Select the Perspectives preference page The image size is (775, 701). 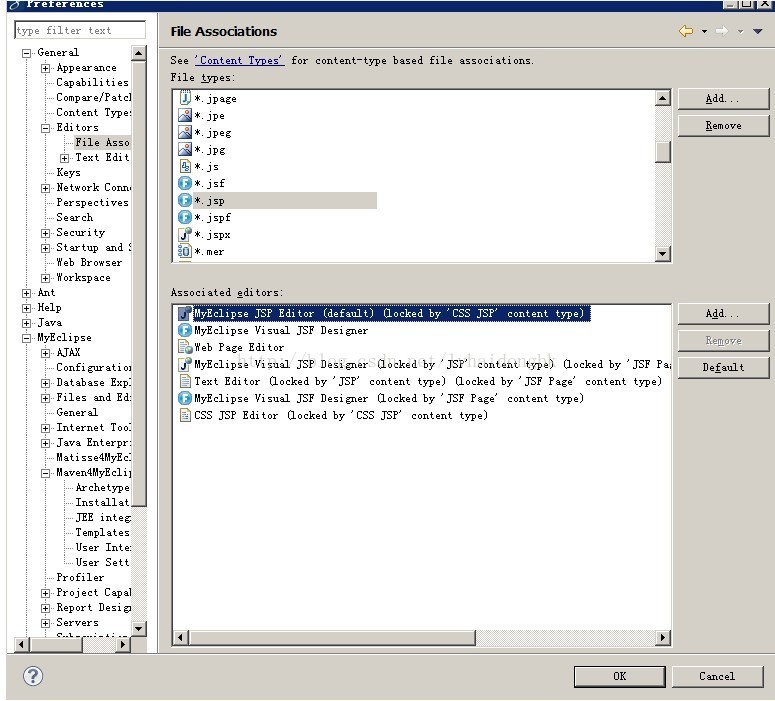pos(92,202)
